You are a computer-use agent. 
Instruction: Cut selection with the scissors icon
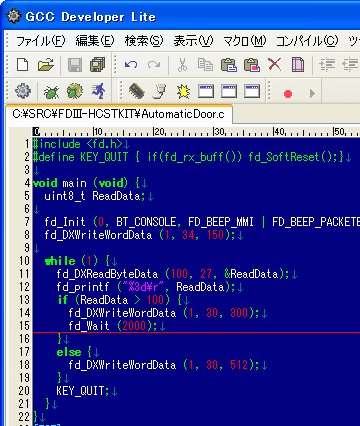(x=182, y=64)
